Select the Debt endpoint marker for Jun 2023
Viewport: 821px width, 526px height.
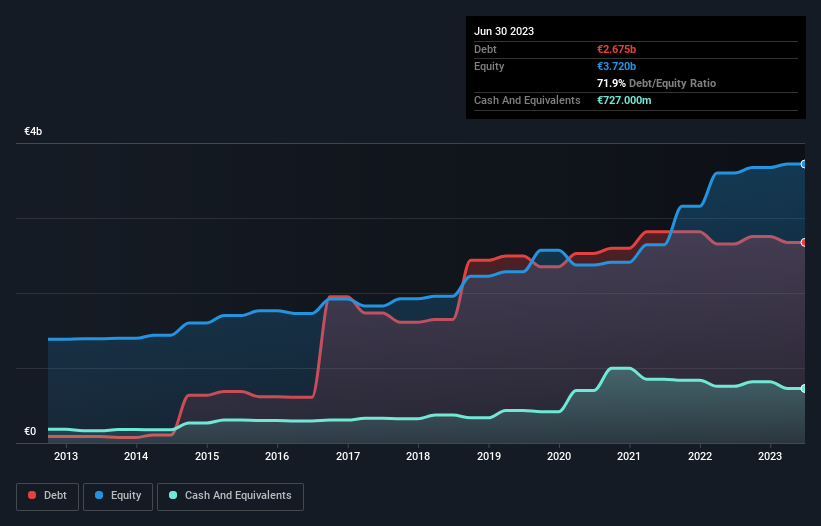(804, 242)
